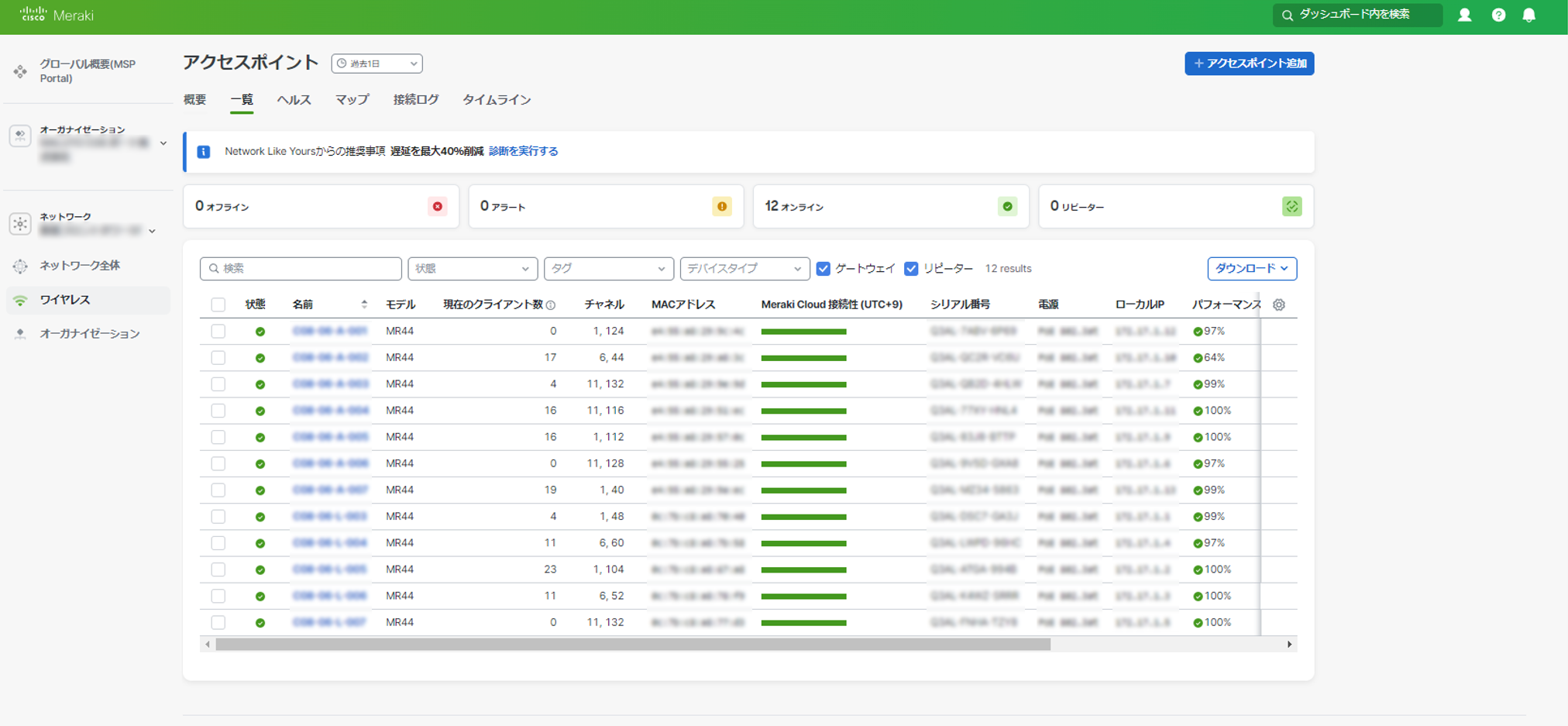Screen dimensions: 1568x726
Task: Uncheck the リピーター checkbox
Action: (x=911, y=269)
